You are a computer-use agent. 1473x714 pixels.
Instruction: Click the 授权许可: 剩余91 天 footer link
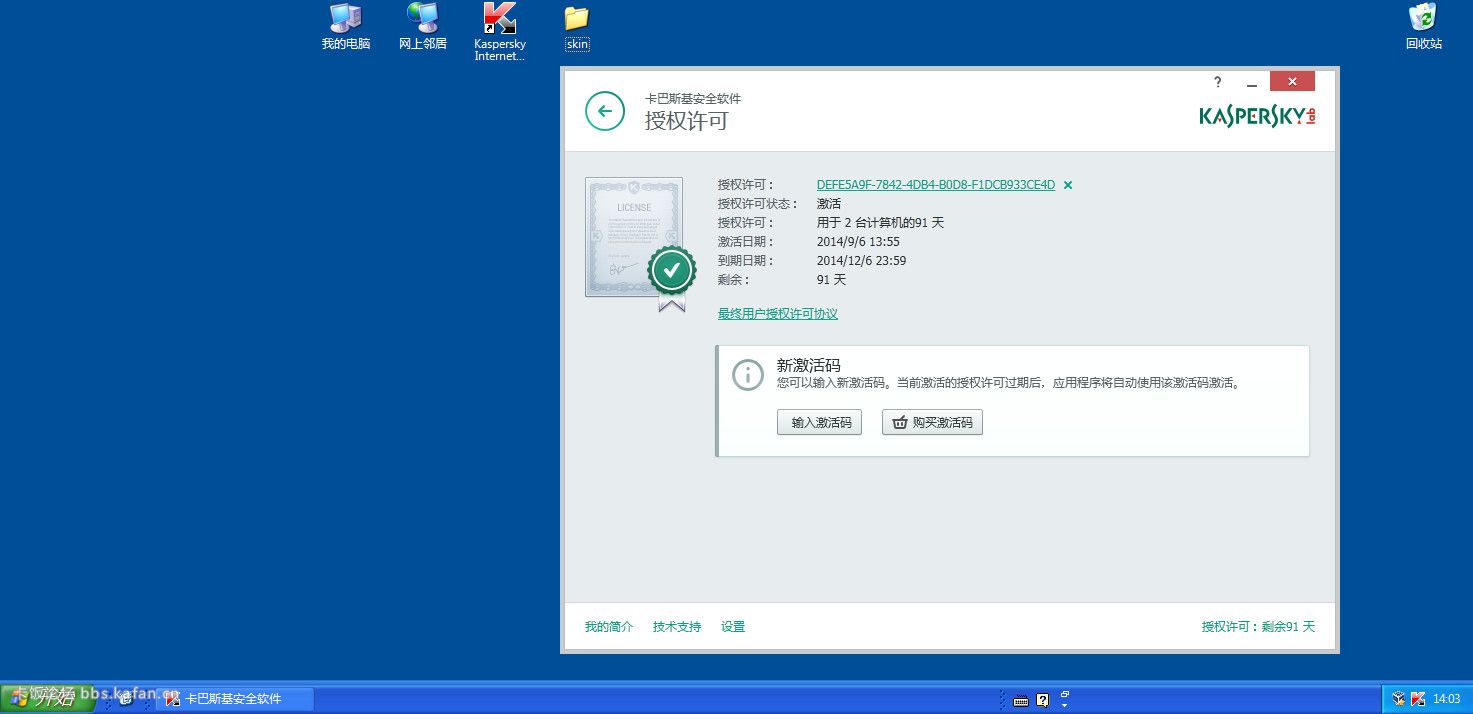point(1258,627)
